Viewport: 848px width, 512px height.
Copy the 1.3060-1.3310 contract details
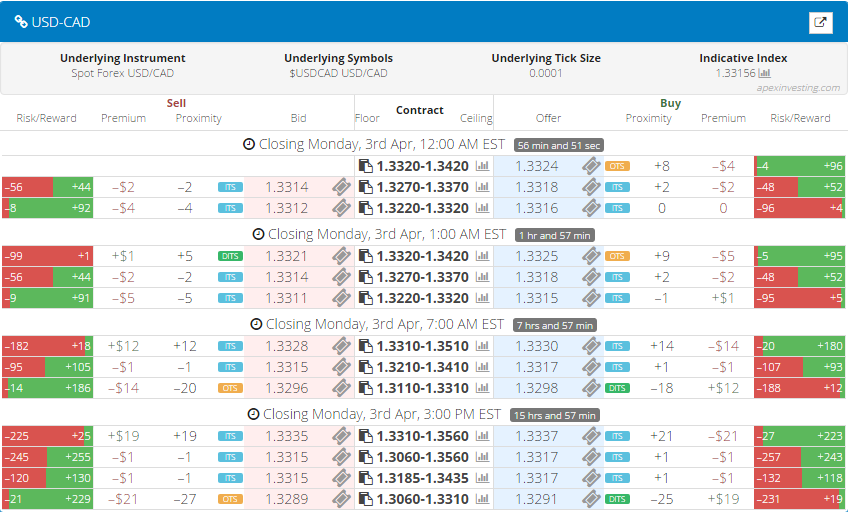click(x=366, y=499)
